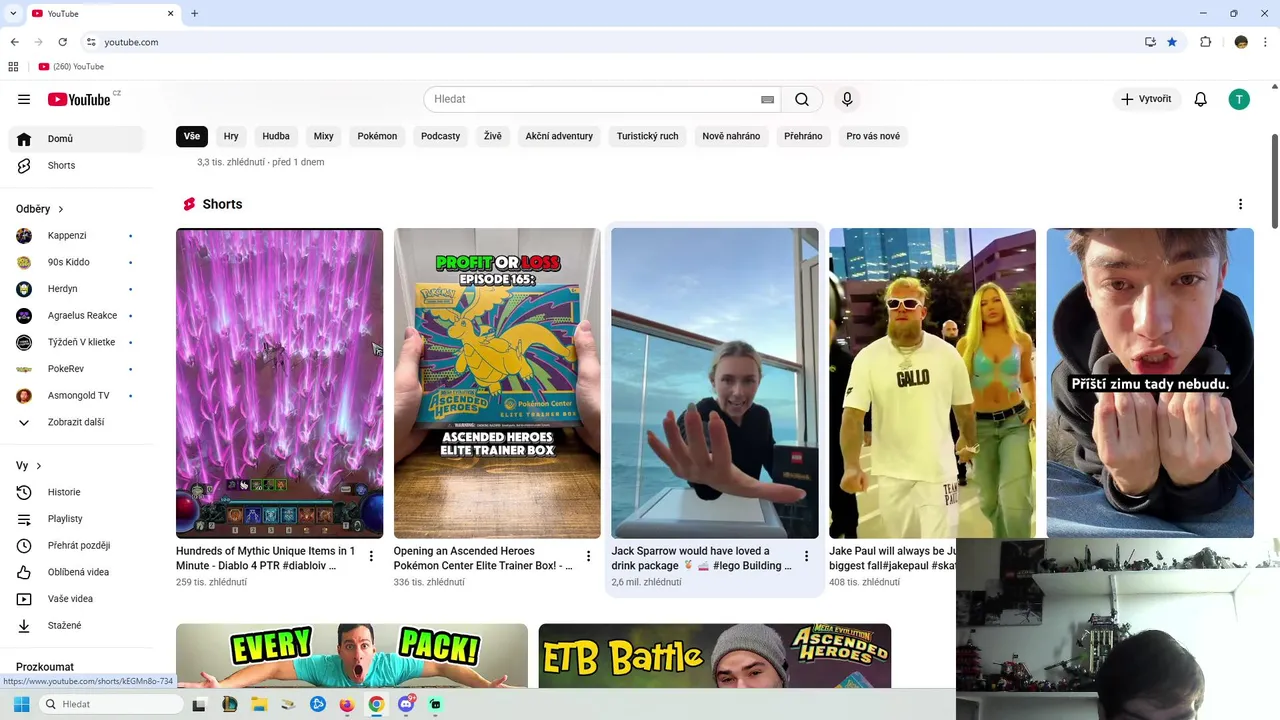Bookmark this page with the star icon
Image resolution: width=1280 pixels, height=720 pixels.
point(1172,42)
